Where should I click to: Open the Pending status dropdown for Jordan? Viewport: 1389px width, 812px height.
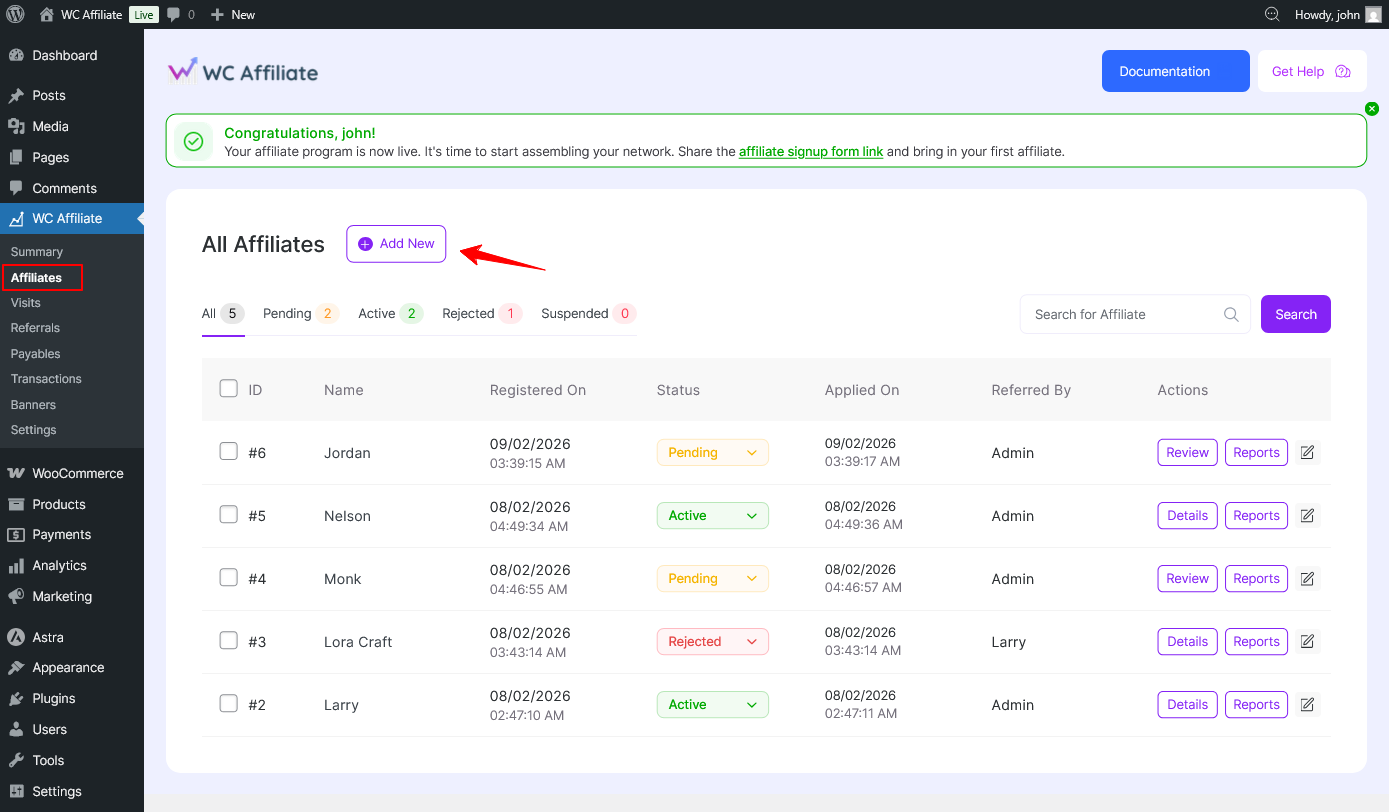point(712,453)
